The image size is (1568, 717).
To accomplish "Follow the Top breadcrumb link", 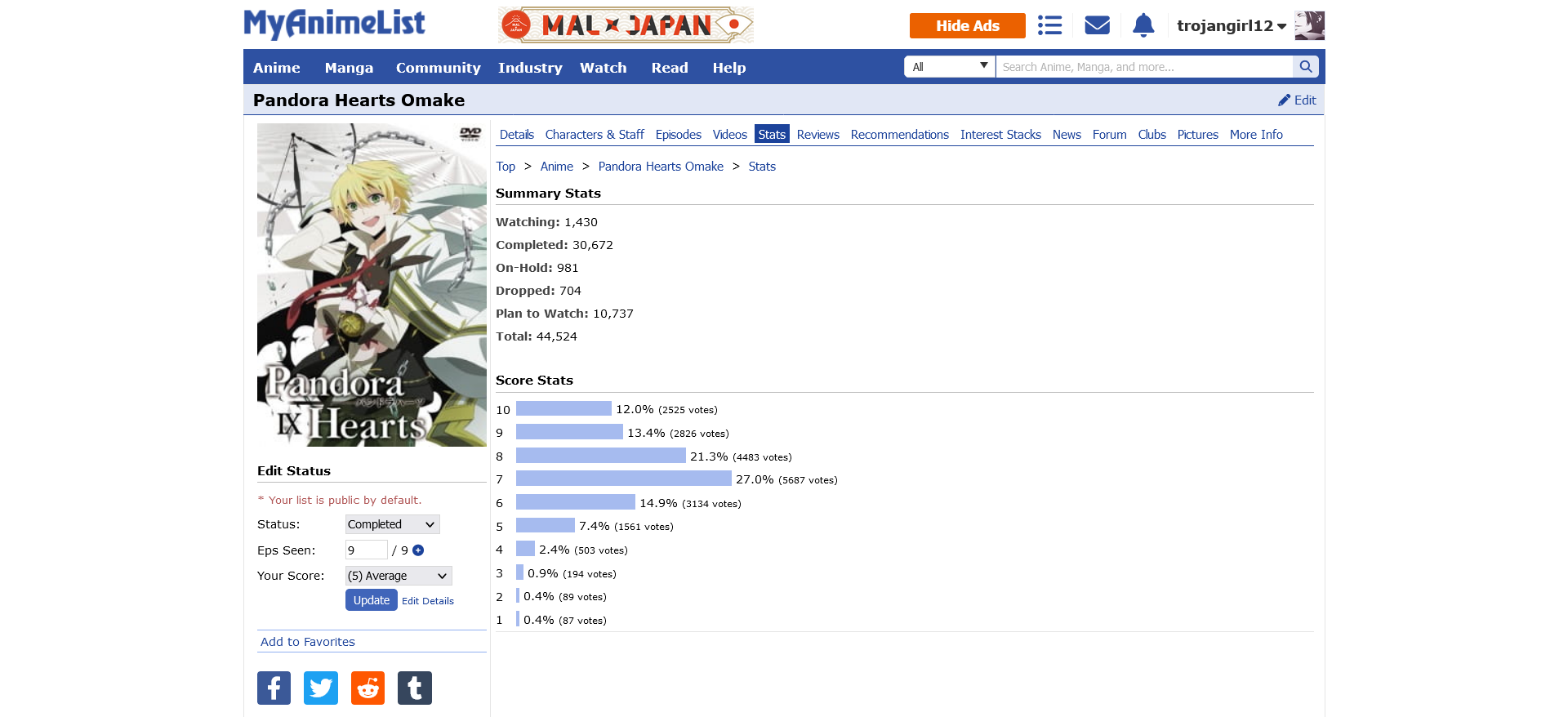I will [x=506, y=167].
